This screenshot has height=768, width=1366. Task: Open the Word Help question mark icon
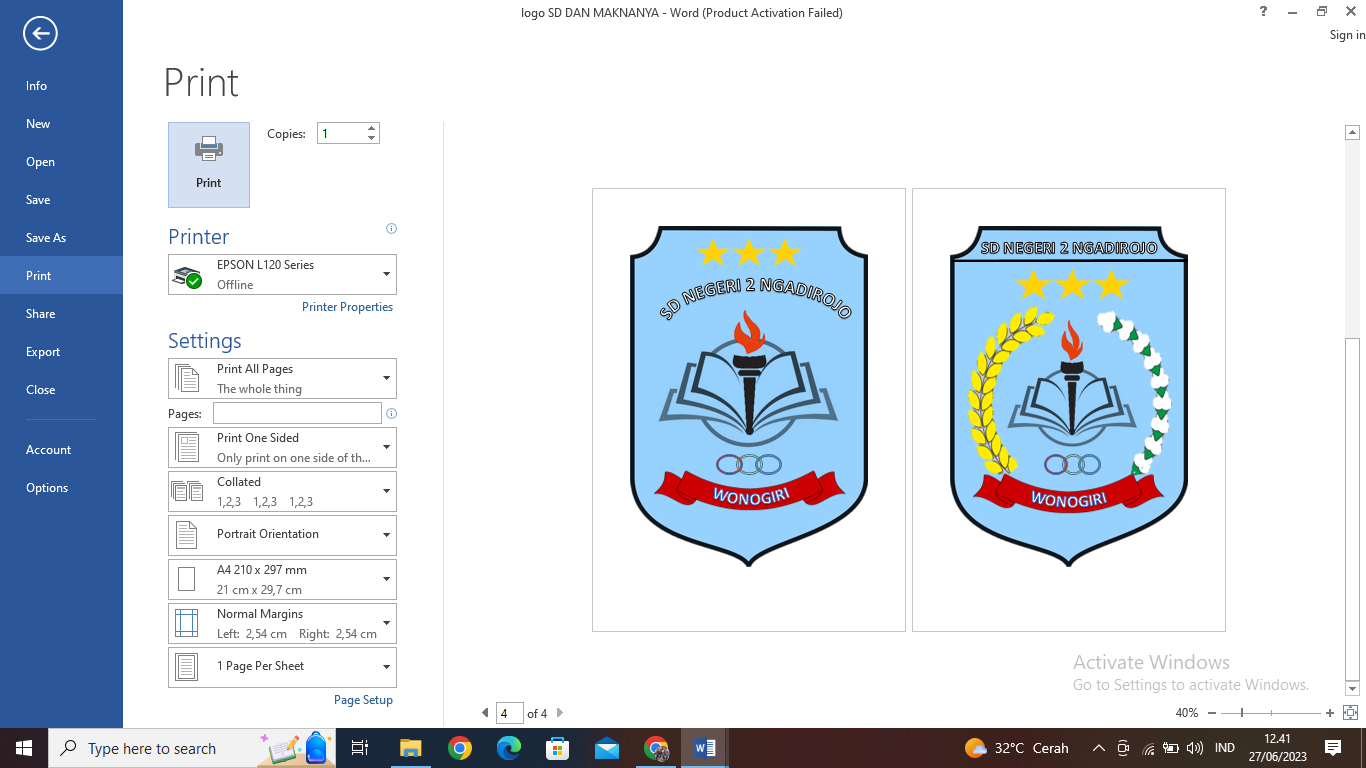point(1264,12)
